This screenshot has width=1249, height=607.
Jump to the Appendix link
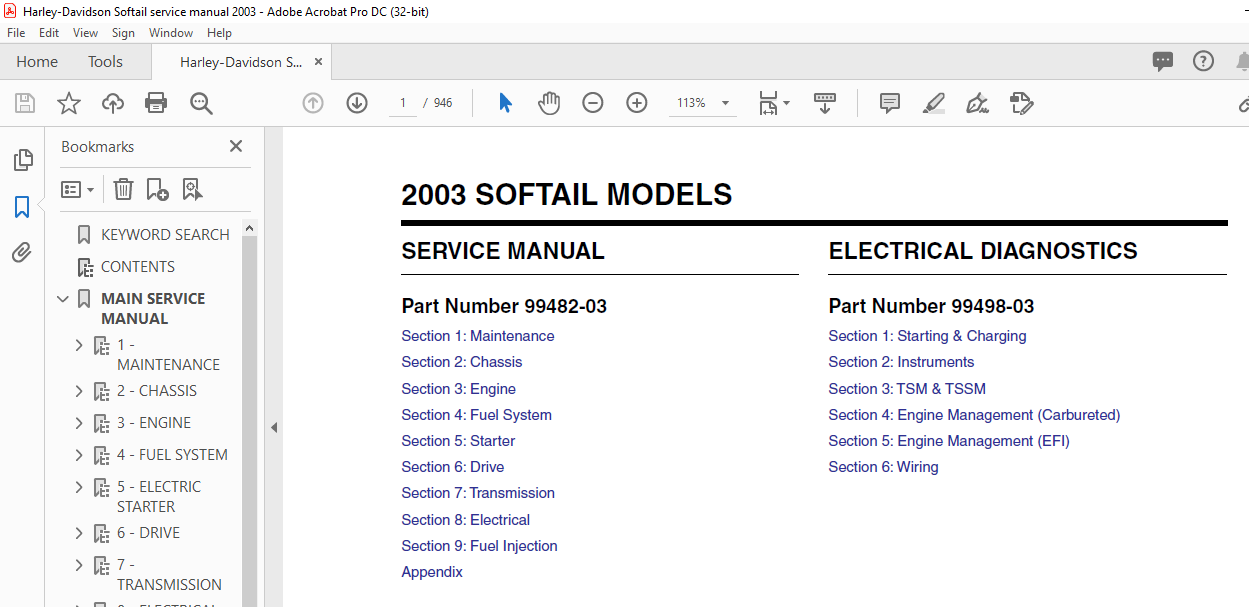[432, 572]
